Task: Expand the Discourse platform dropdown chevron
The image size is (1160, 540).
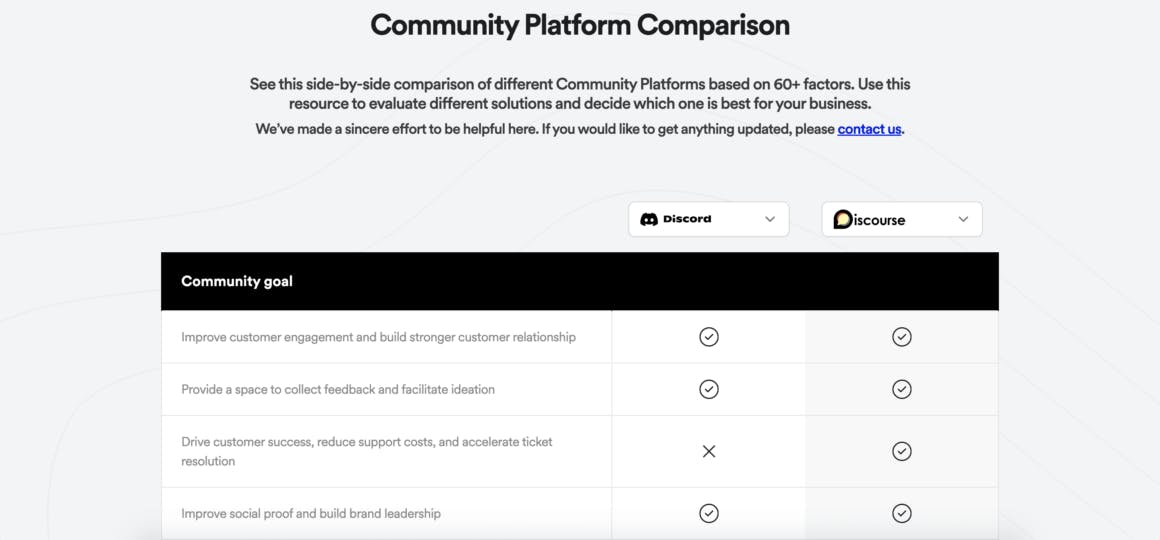Action: click(x=963, y=219)
